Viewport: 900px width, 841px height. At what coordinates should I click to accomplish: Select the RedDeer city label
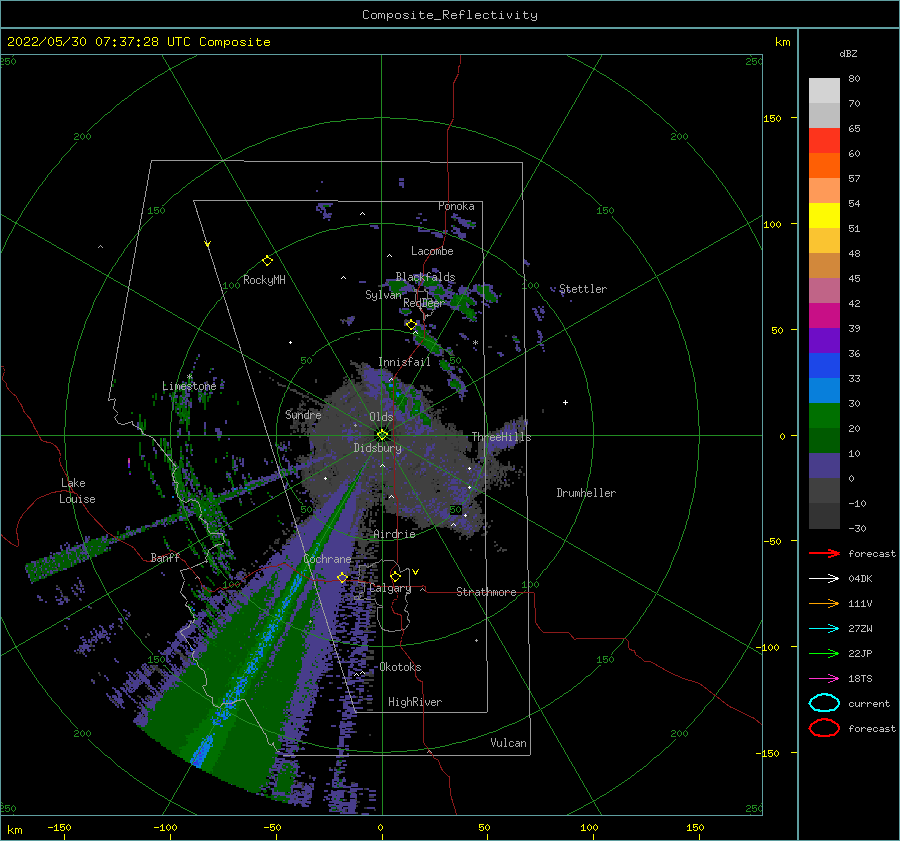tap(424, 303)
